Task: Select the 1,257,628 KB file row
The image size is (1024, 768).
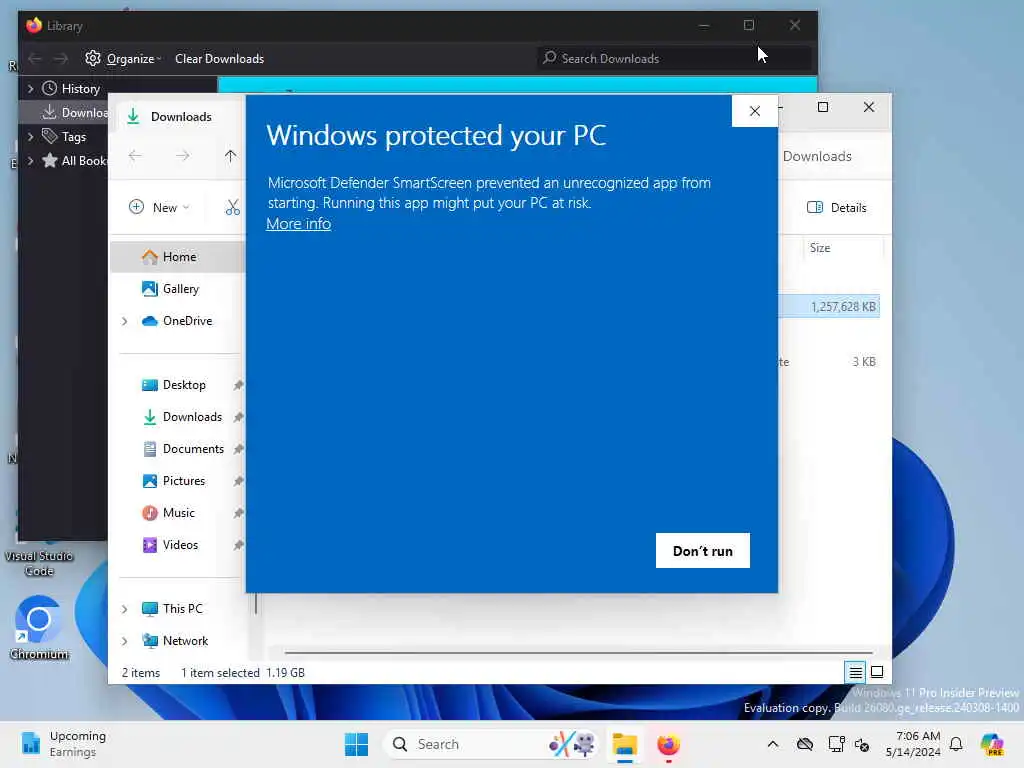Action: (829, 306)
